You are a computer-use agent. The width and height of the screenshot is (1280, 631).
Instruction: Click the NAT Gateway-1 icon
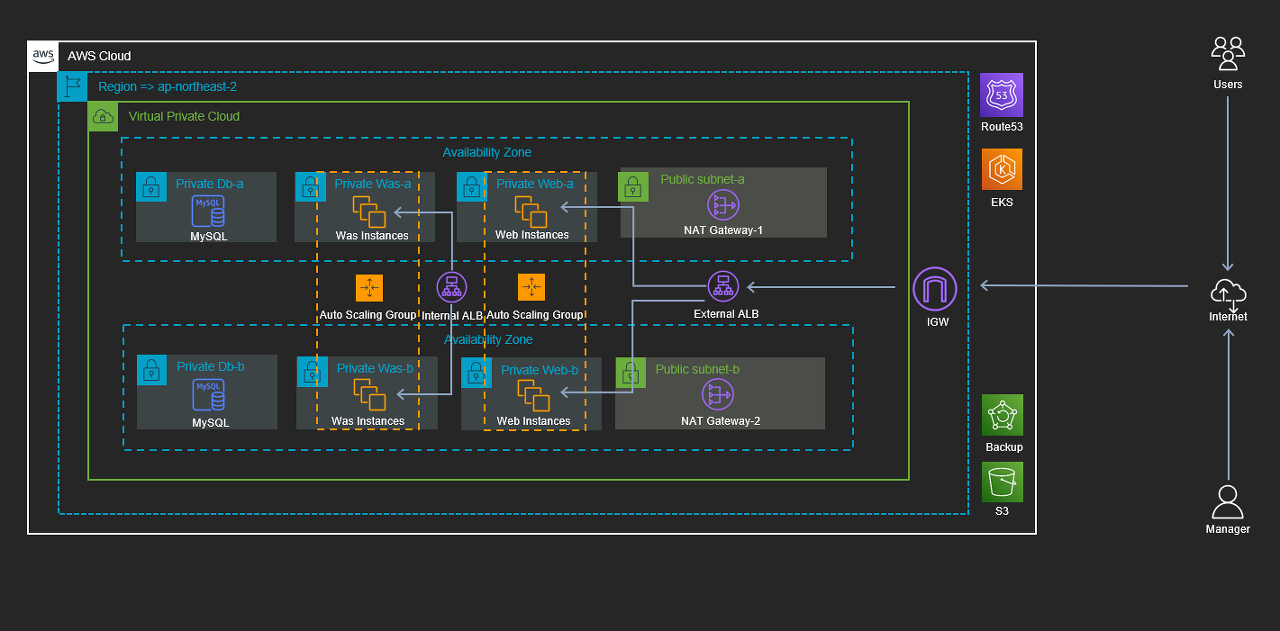[723, 205]
